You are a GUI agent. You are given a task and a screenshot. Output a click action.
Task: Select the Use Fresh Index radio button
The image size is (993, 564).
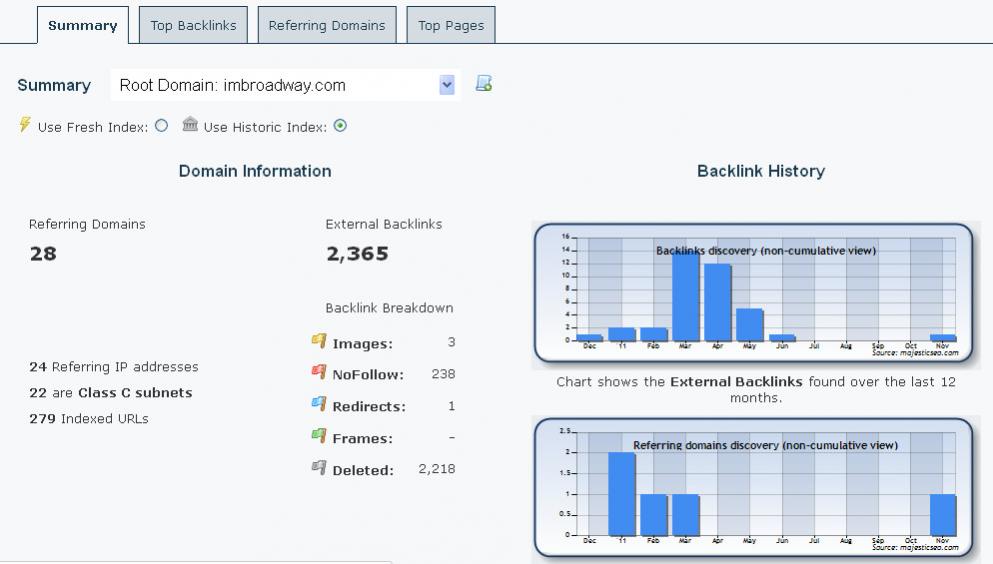coord(161,126)
